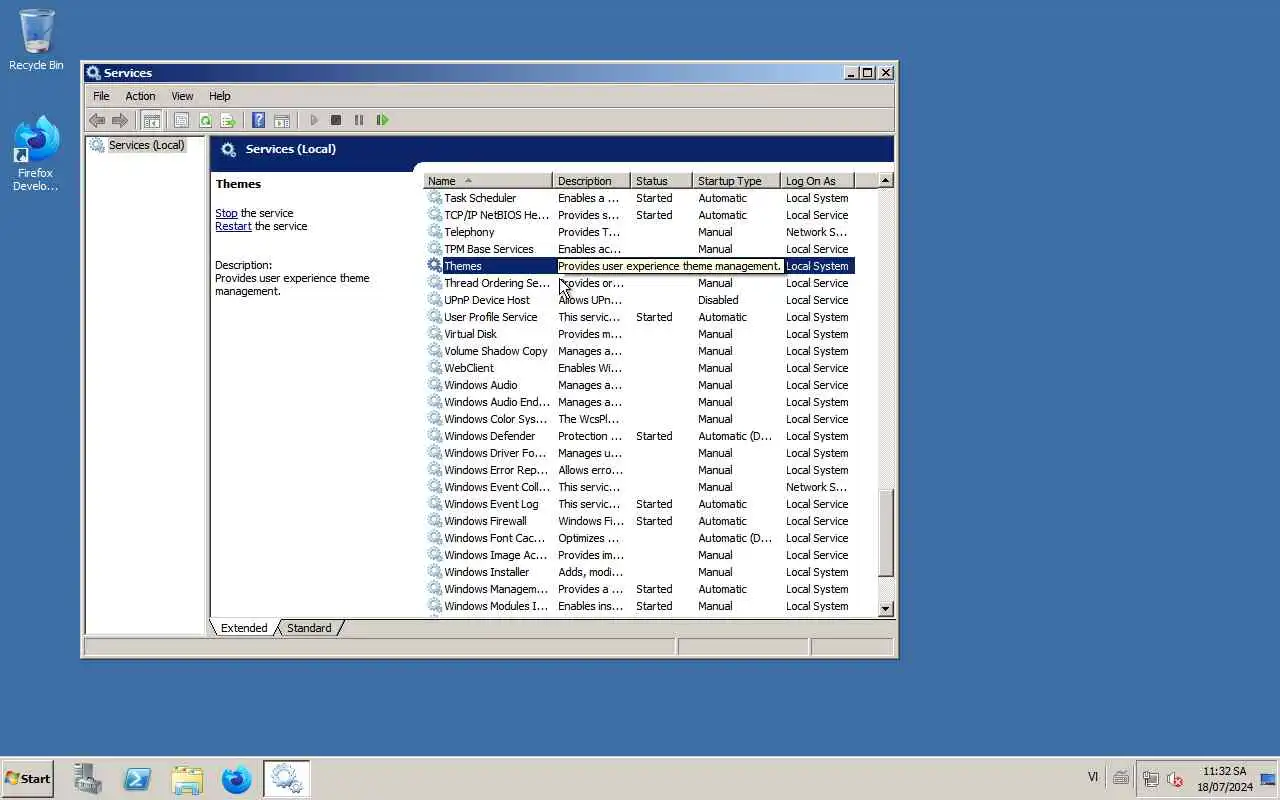Open the View menu
Screen dimensions: 1280x800
click(182, 96)
